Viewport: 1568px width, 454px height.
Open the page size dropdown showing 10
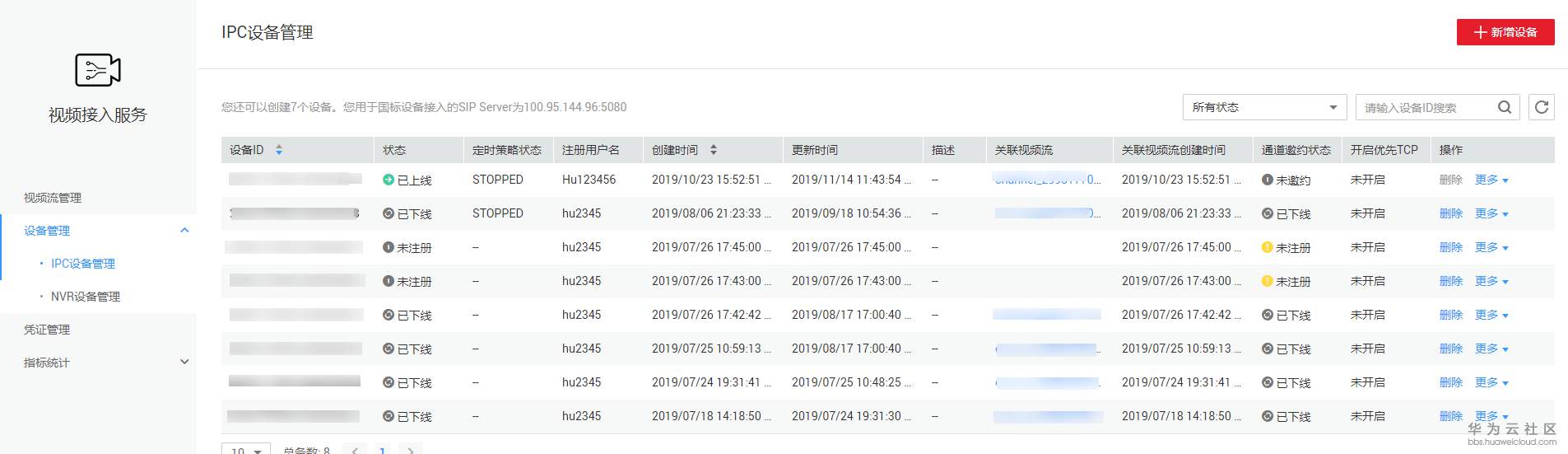(246, 450)
